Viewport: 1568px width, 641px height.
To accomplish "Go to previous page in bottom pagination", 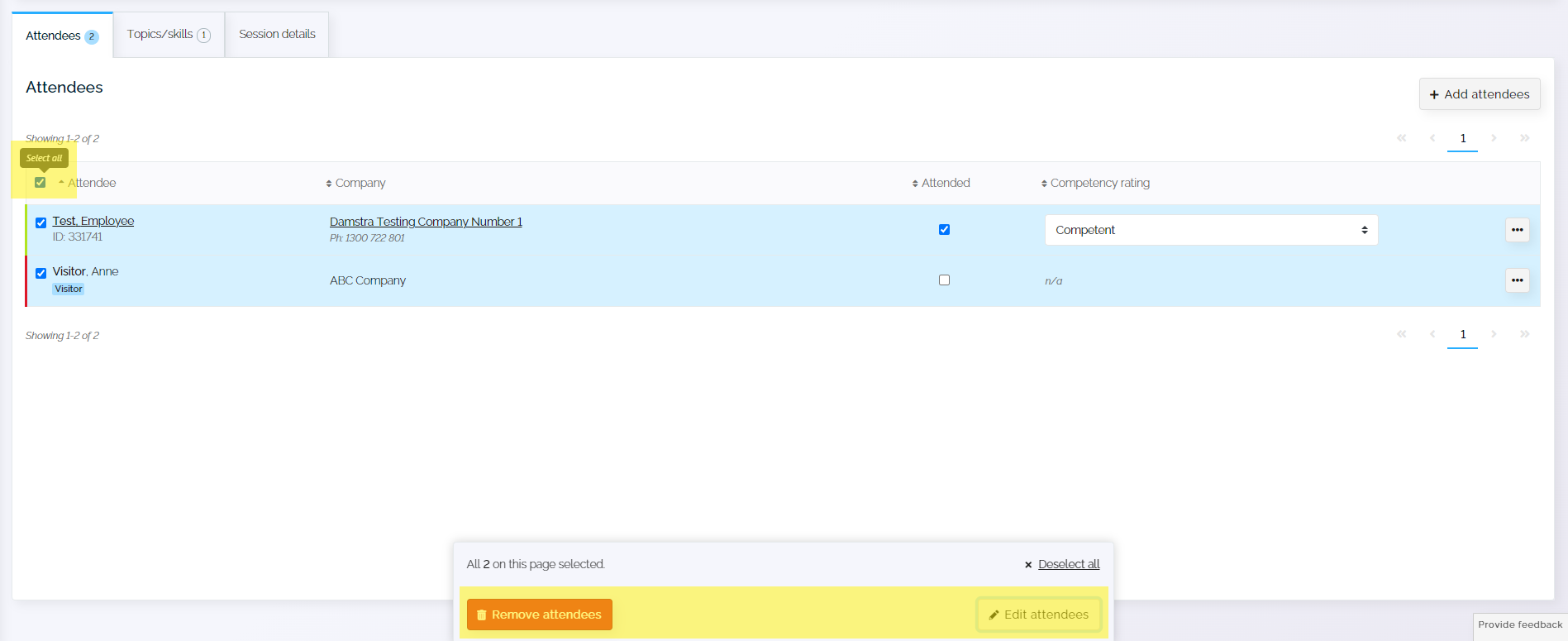I will [x=1432, y=334].
